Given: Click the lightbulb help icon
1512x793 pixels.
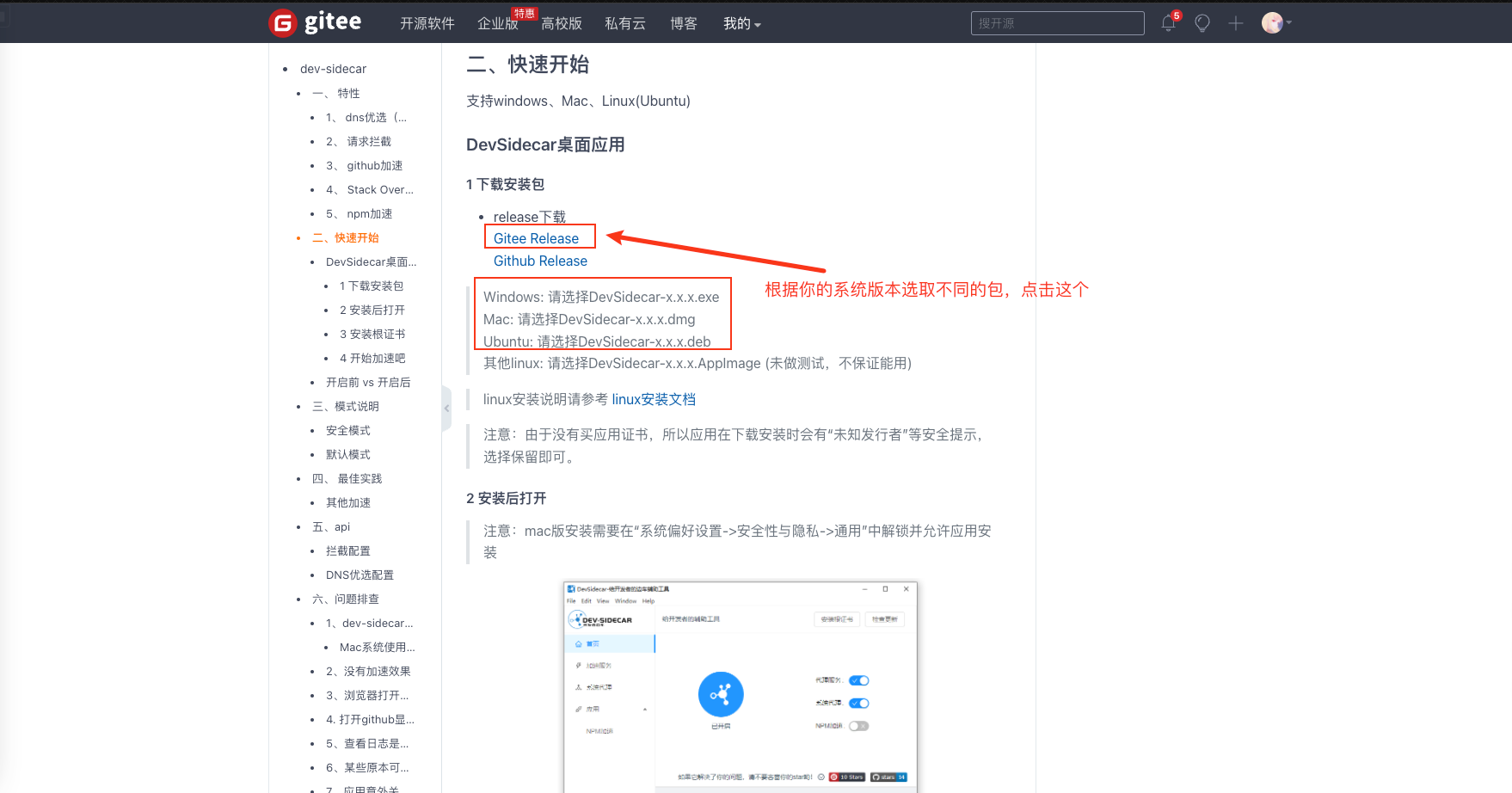Looking at the screenshot, I should 1202,22.
